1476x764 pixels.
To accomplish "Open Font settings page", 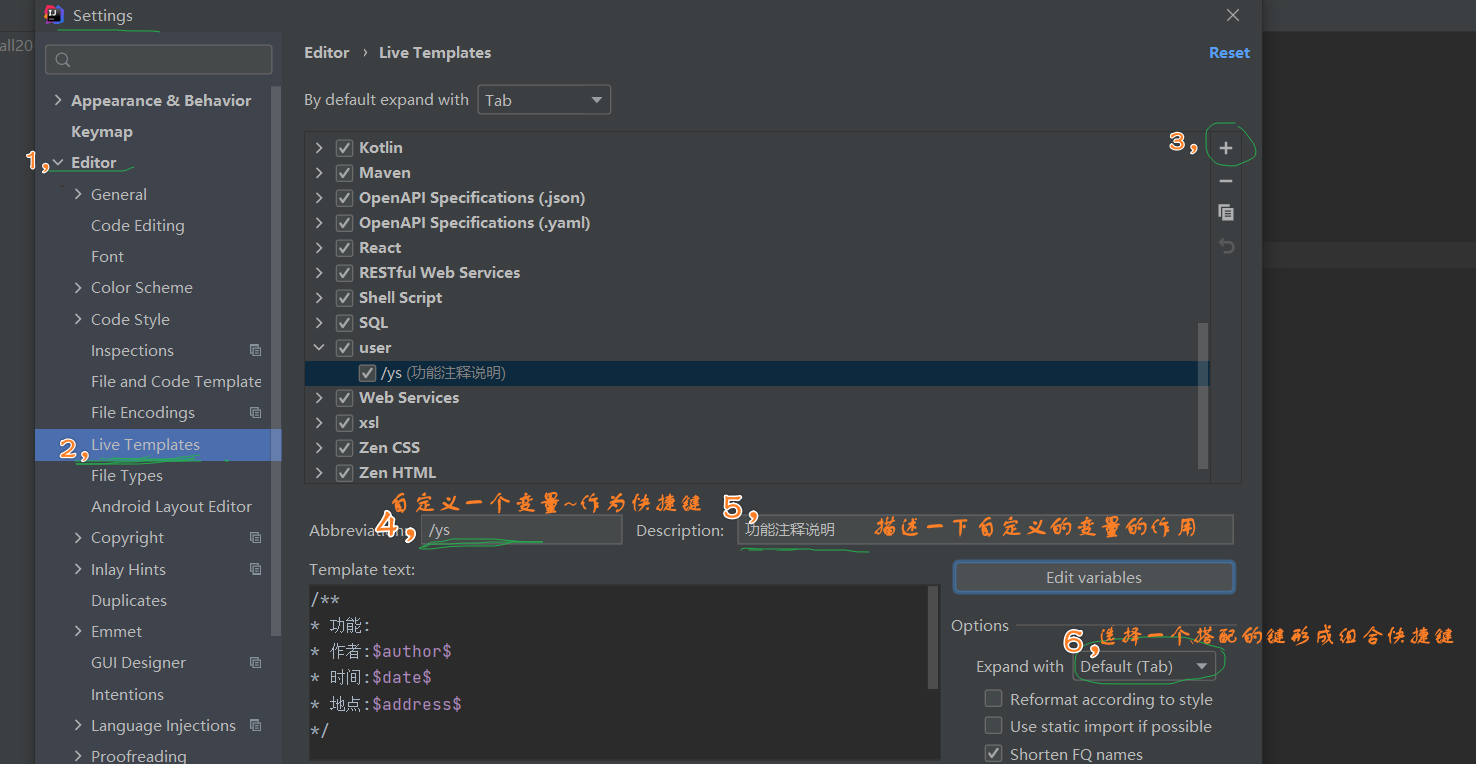I will coord(107,257).
